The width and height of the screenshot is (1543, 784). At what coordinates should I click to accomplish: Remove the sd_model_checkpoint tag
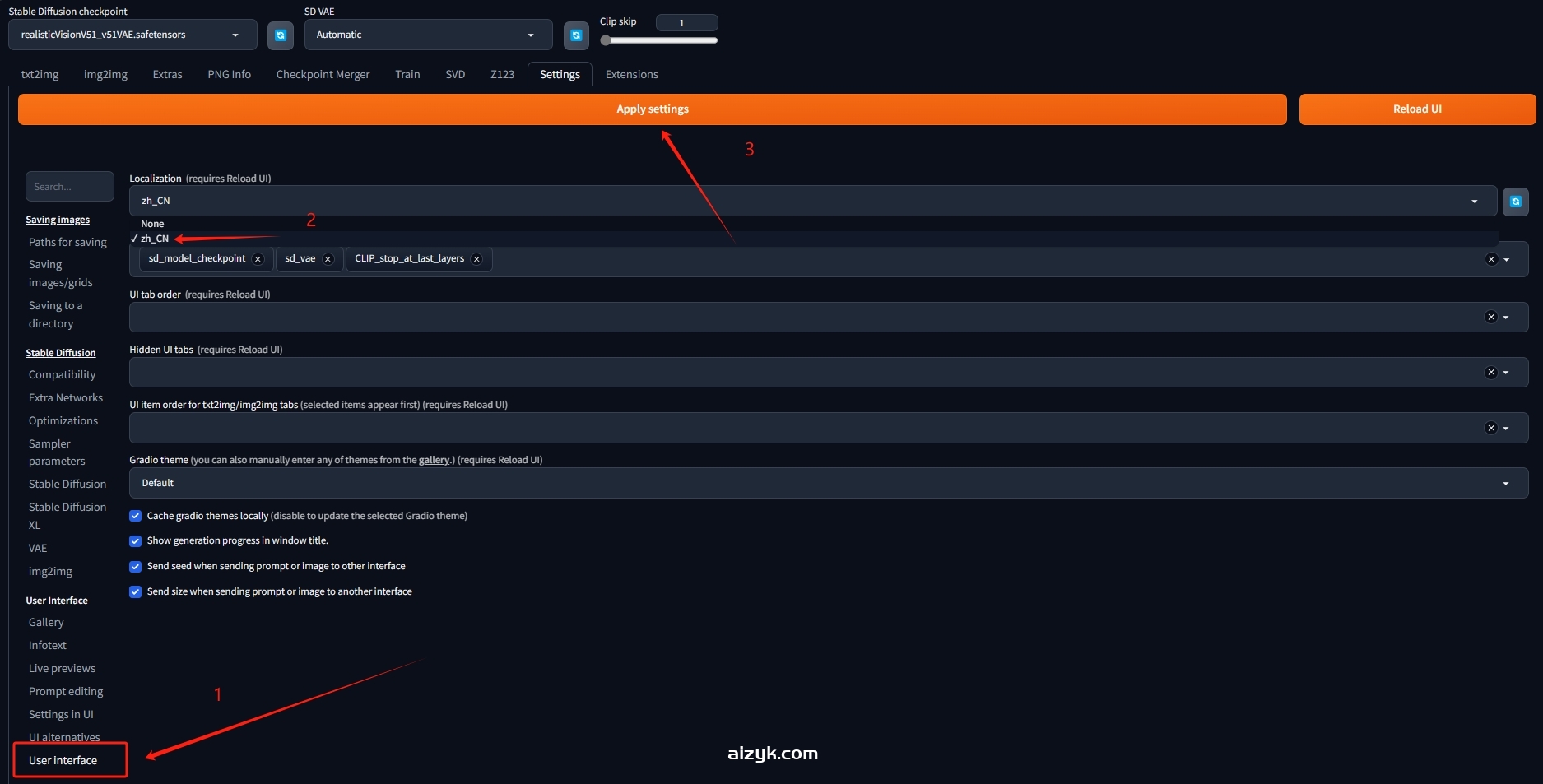click(x=258, y=259)
